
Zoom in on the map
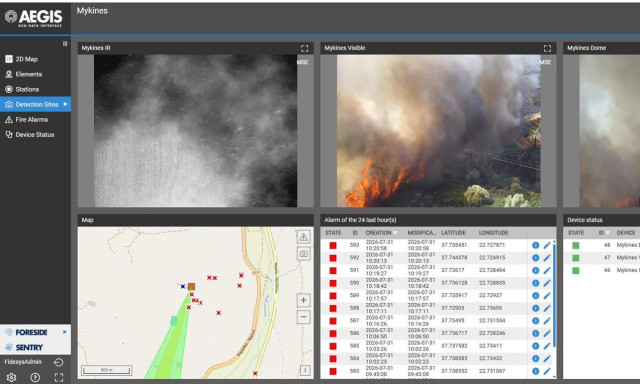coord(303,301)
